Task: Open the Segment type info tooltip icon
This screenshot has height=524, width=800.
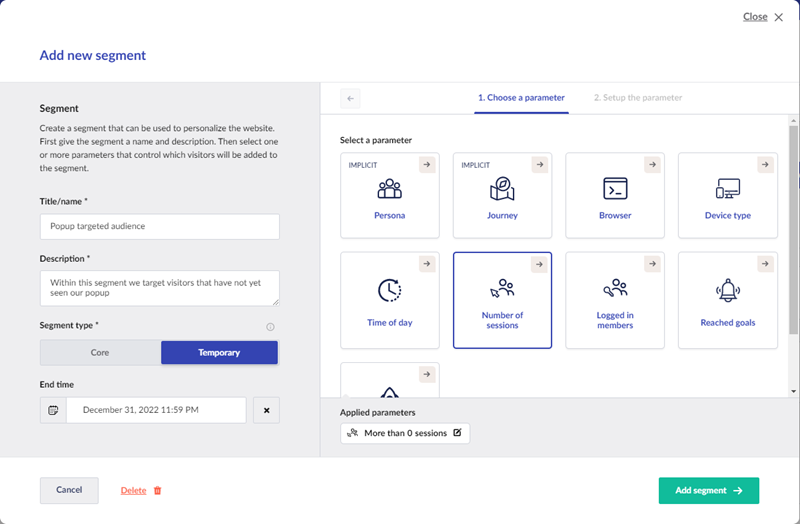Action: click(x=271, y=327)
